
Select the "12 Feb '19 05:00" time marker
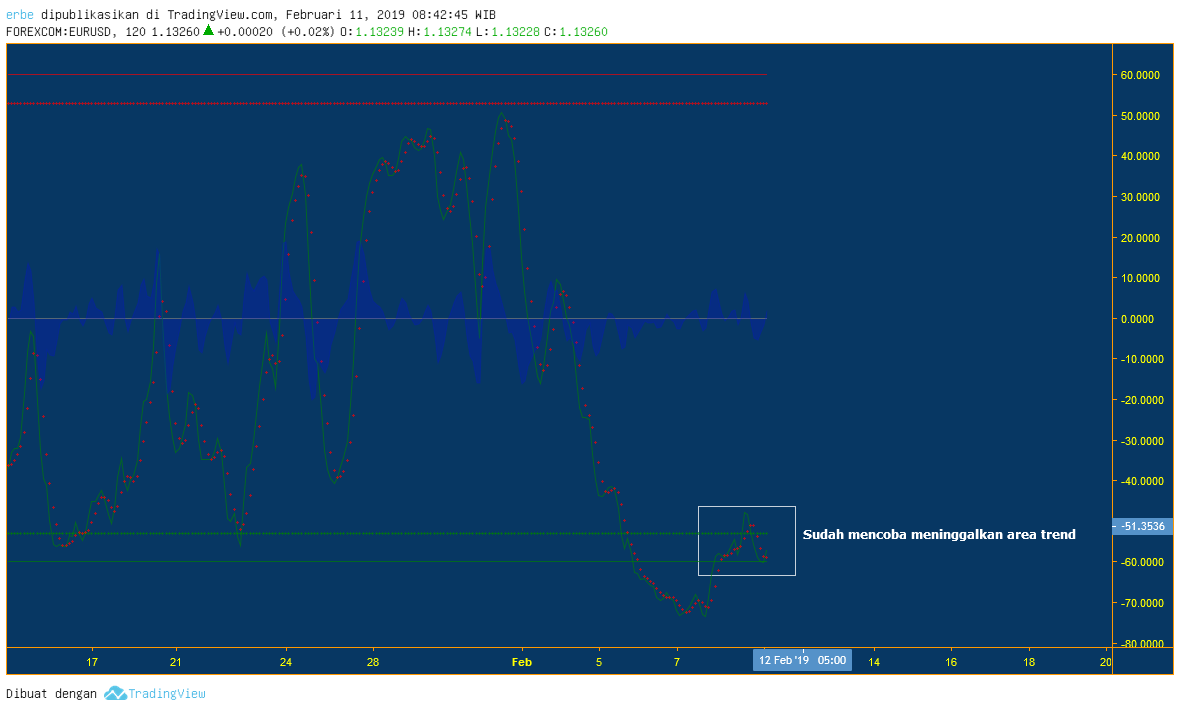coord(802,661)
